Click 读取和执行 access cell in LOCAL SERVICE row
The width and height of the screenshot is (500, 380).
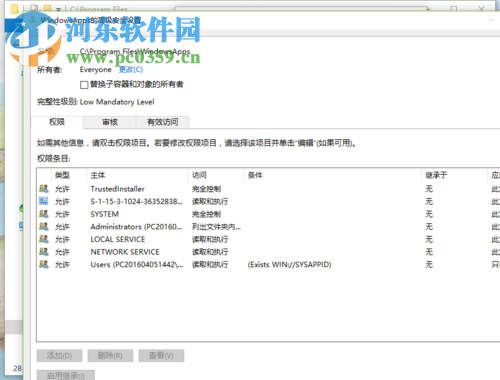coord(210,239)
